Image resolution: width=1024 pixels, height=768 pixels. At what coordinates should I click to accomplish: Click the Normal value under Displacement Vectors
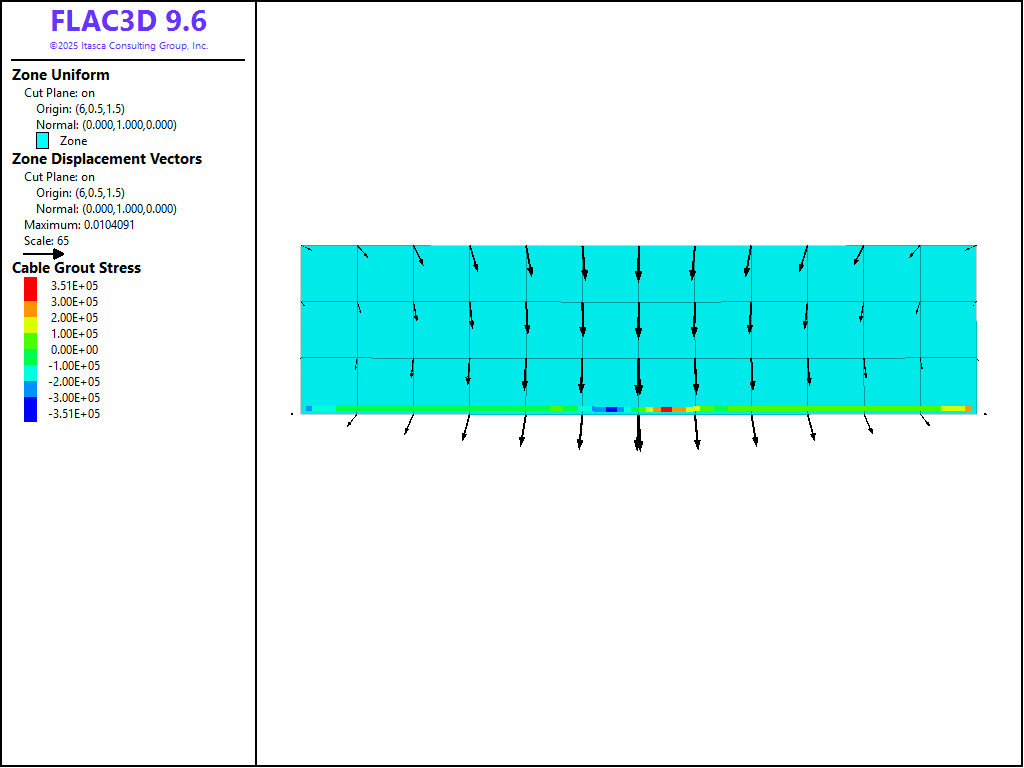[x=106, y=209]
